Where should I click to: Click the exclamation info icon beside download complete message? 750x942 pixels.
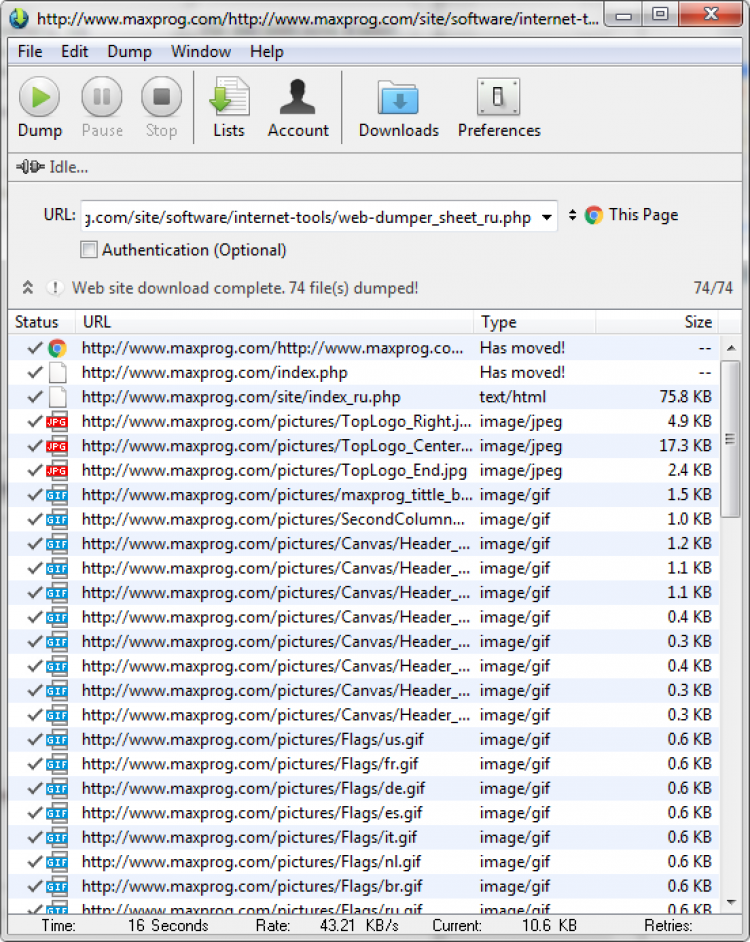coord(55,288)
